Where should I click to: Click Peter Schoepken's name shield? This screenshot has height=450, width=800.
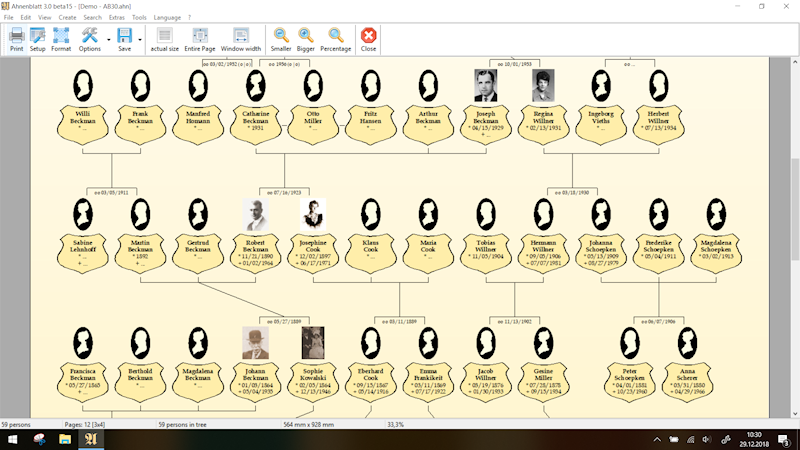pos(630,381)
